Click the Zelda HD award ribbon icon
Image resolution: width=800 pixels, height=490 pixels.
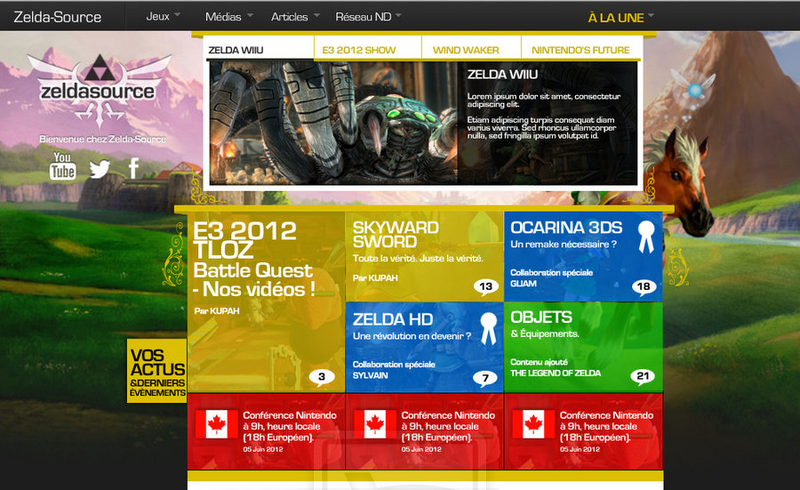point(488,325)
